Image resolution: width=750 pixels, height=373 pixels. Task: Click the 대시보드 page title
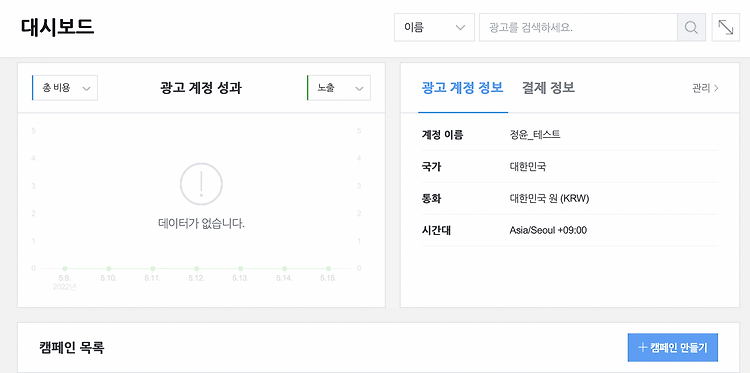[57, 27]
